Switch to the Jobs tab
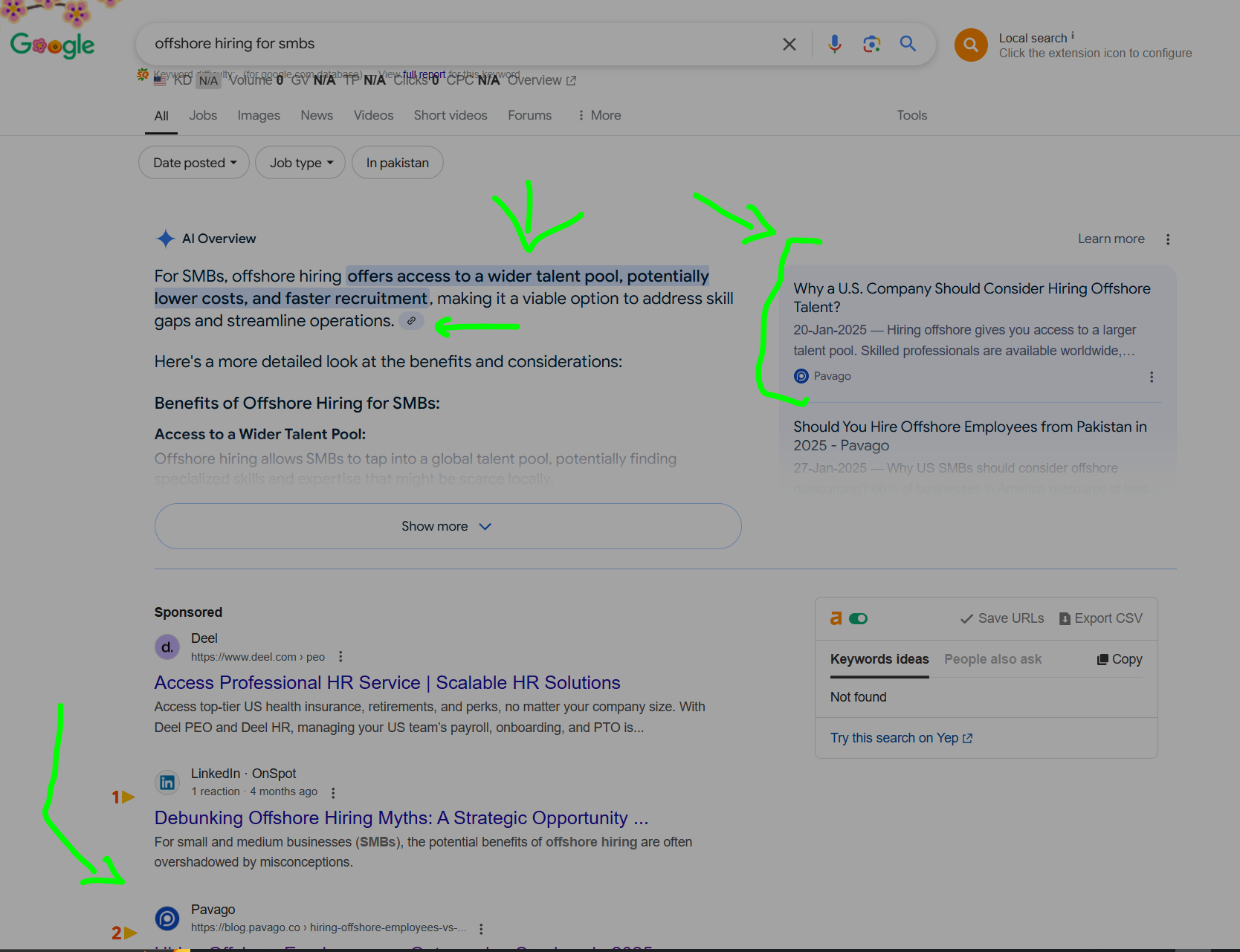1240x952 pixels. pyautogui.click(x=203, y=116)
